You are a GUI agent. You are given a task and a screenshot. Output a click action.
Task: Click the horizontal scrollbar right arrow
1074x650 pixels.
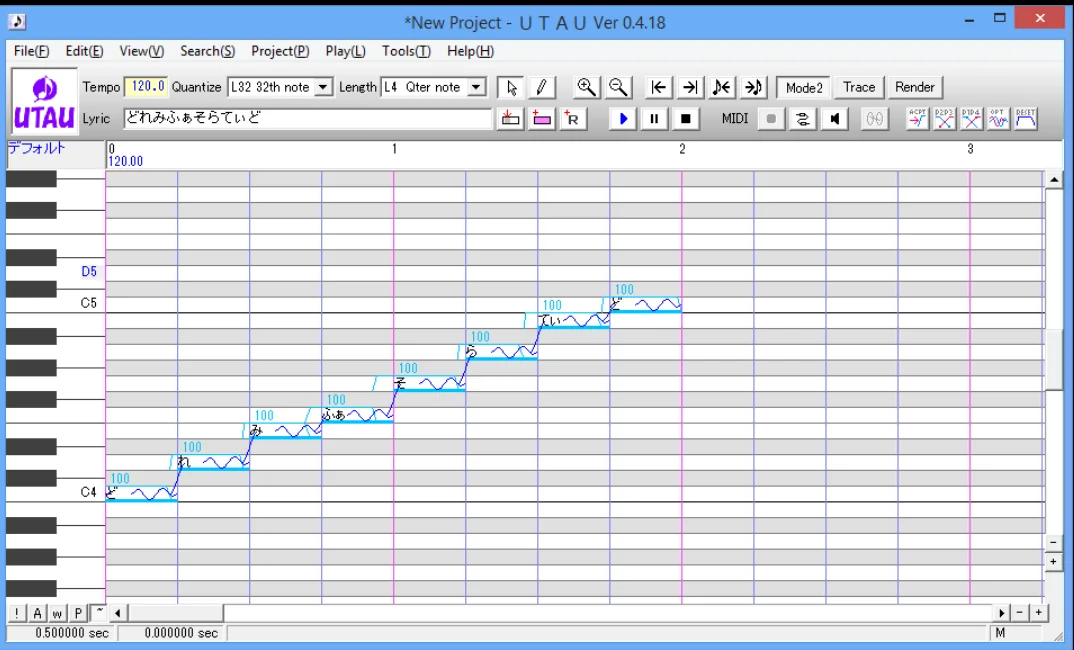click(x=1002, y=613)
